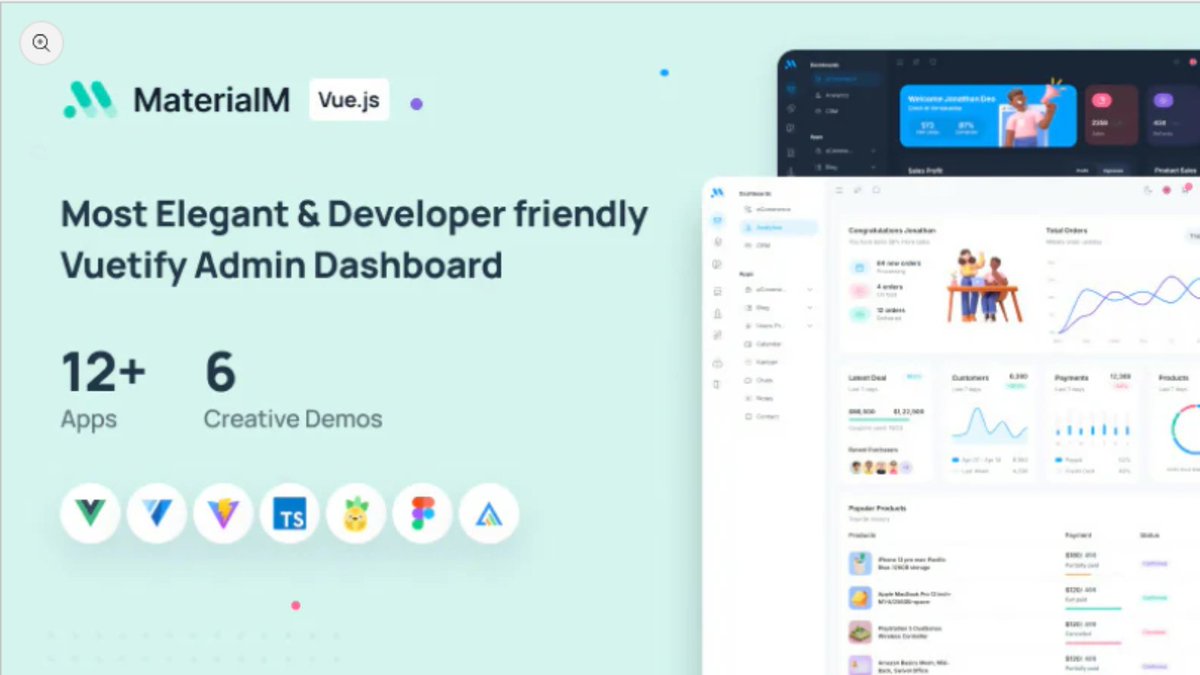Click the highlighted top mini-rail icon in light dashboard
1200x675 pixels.
point(718,220)
